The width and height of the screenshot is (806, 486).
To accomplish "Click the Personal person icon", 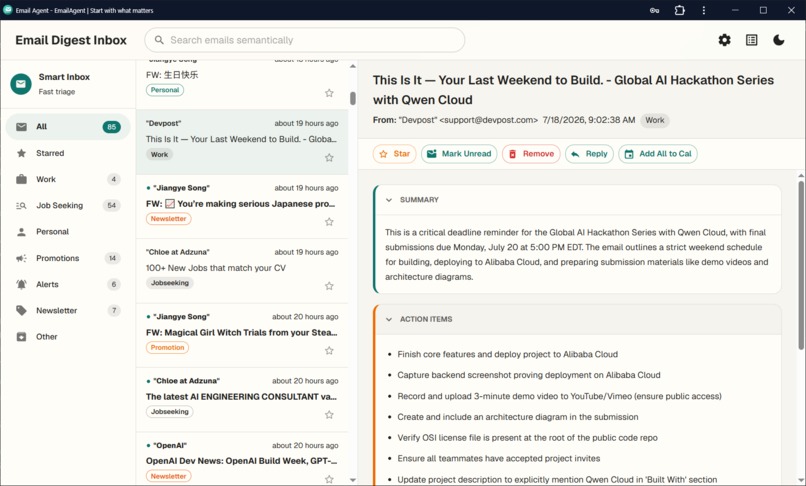I will point(21,232).
